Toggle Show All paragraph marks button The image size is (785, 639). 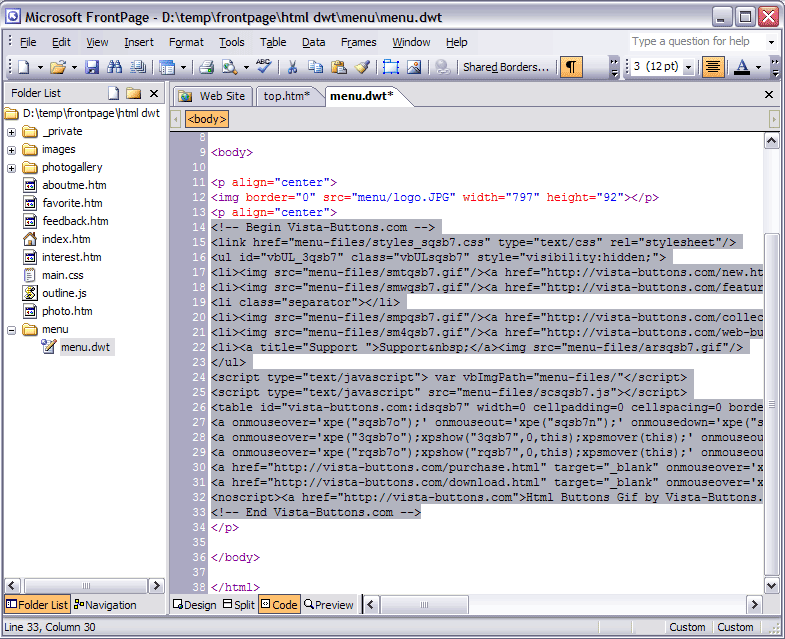pos(571,67)
